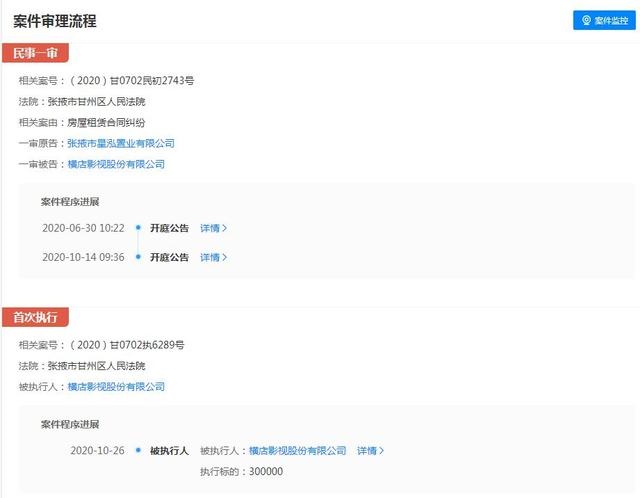Click the location pin icon in 案件监控
640x498 pixels.
587,20
